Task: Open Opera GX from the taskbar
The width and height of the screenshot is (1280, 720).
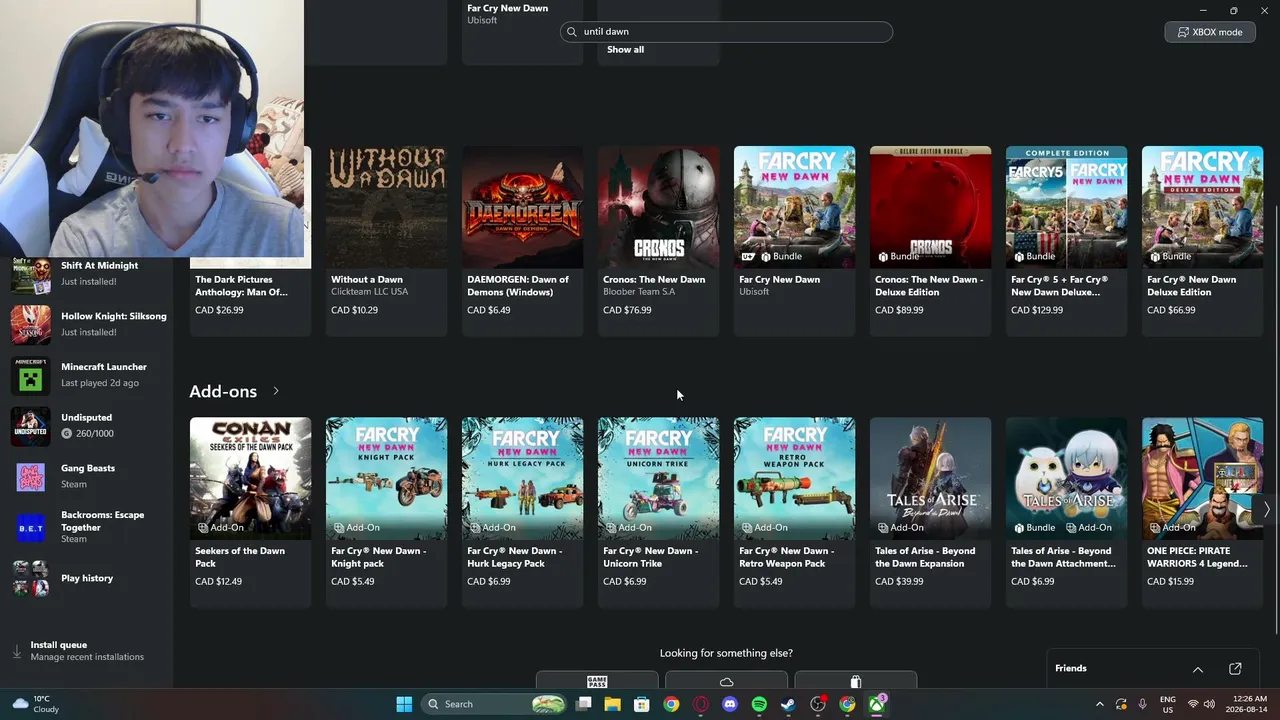Action: click(701, 704)
